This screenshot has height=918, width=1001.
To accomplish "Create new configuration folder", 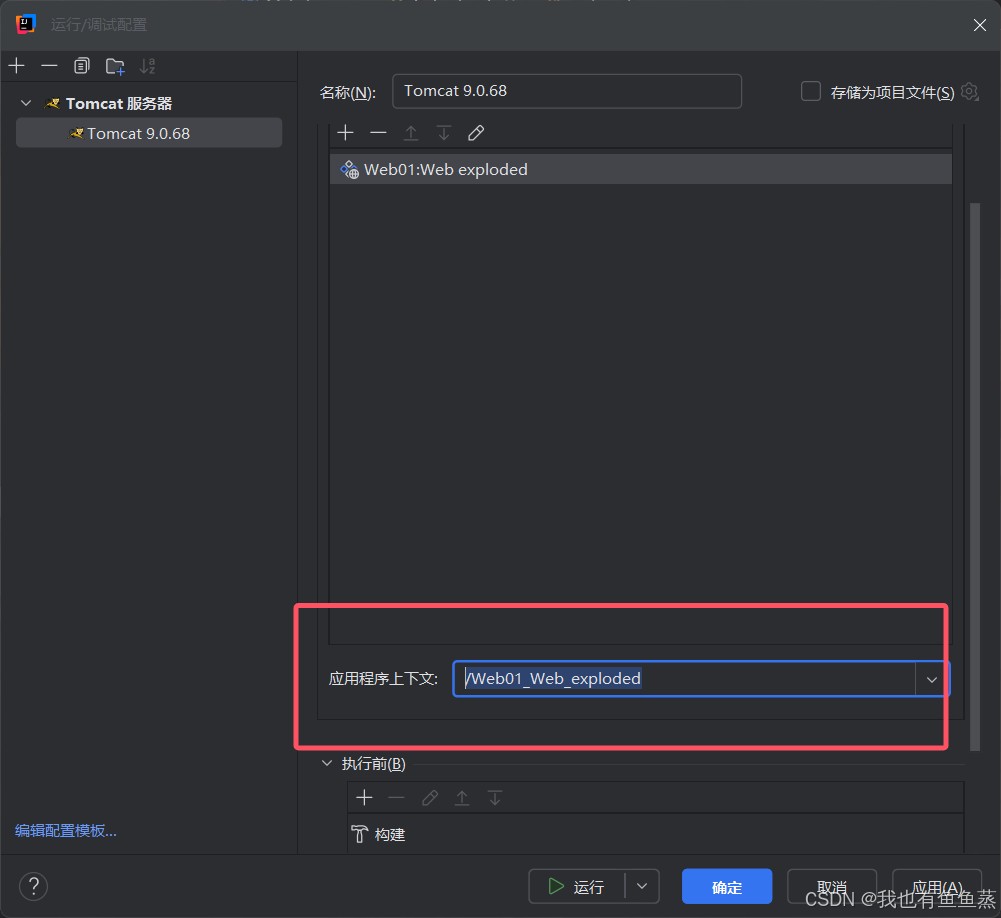I will [115, 66].
